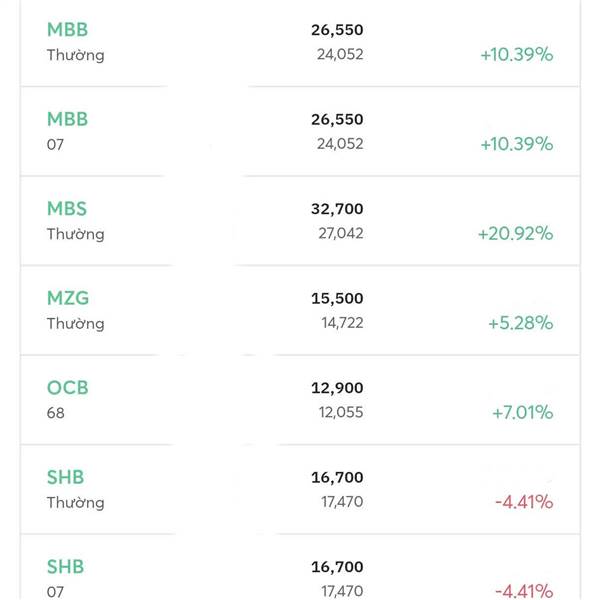This screenshot has height=600, width=600.
Task: Click -4.41% loss in SHB Thường row
Action: coord(522,501)
